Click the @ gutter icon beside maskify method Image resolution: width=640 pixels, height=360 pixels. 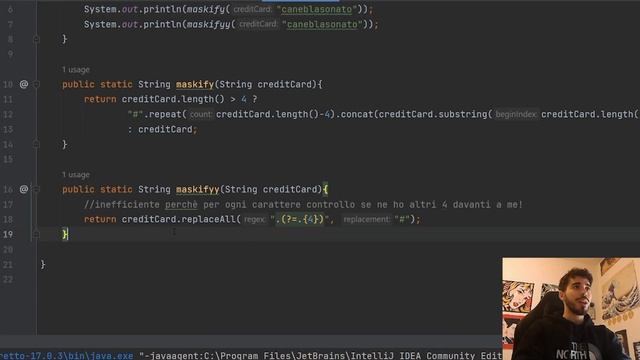tap(24, 84)
